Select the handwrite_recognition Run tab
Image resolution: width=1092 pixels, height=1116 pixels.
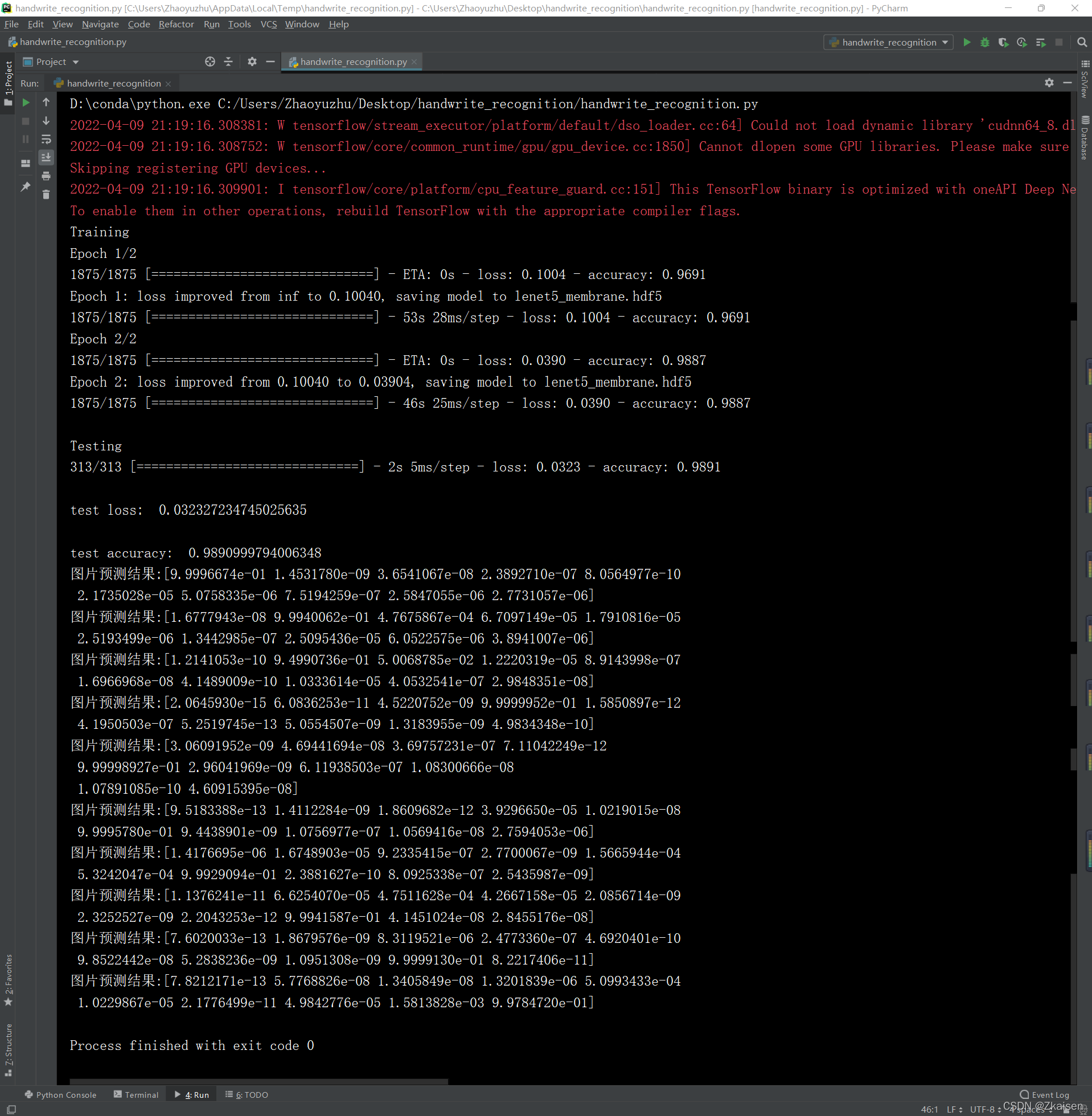pos(113,84)
